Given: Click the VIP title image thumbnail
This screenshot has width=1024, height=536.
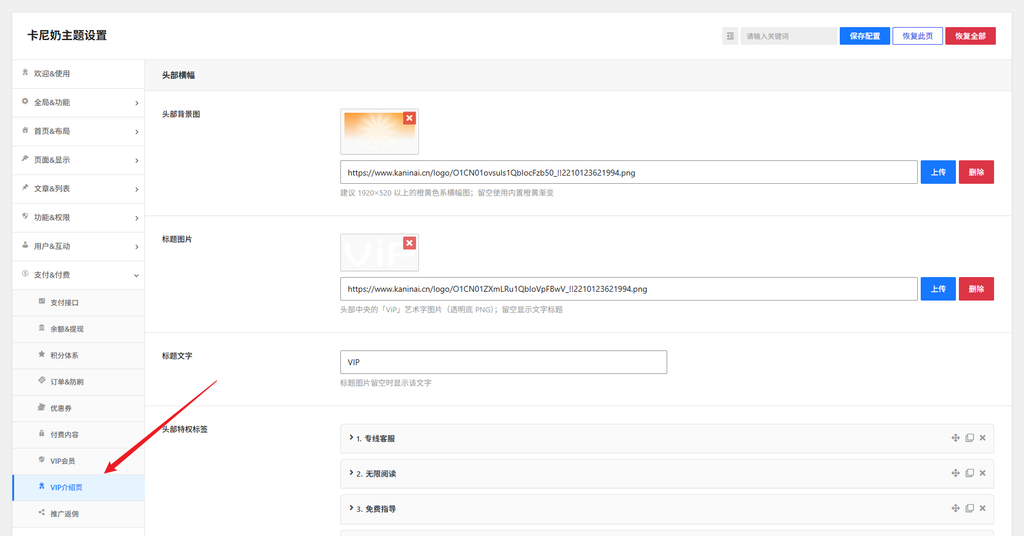Looking at the screenshot, I should (x=379, y=253).
